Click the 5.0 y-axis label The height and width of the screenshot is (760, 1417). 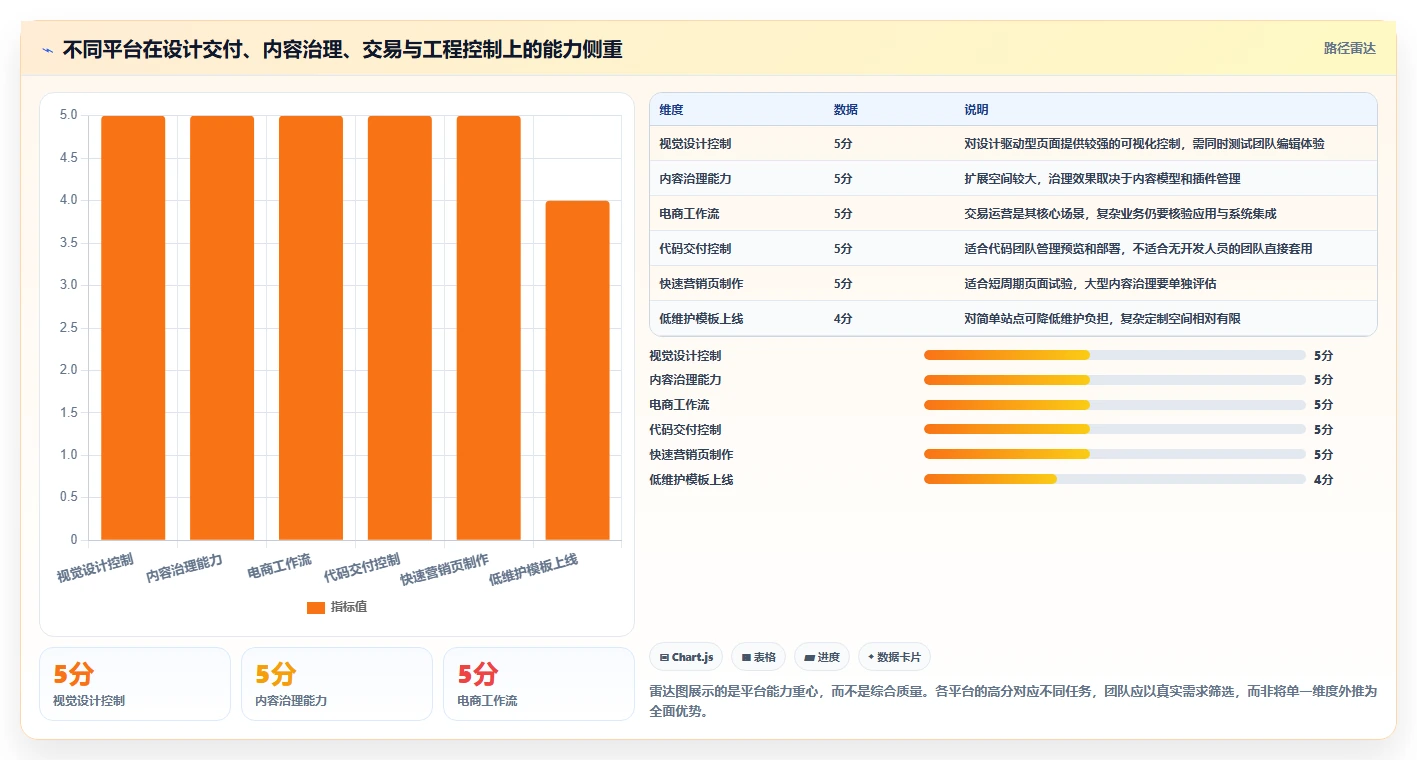coord(68,115)
